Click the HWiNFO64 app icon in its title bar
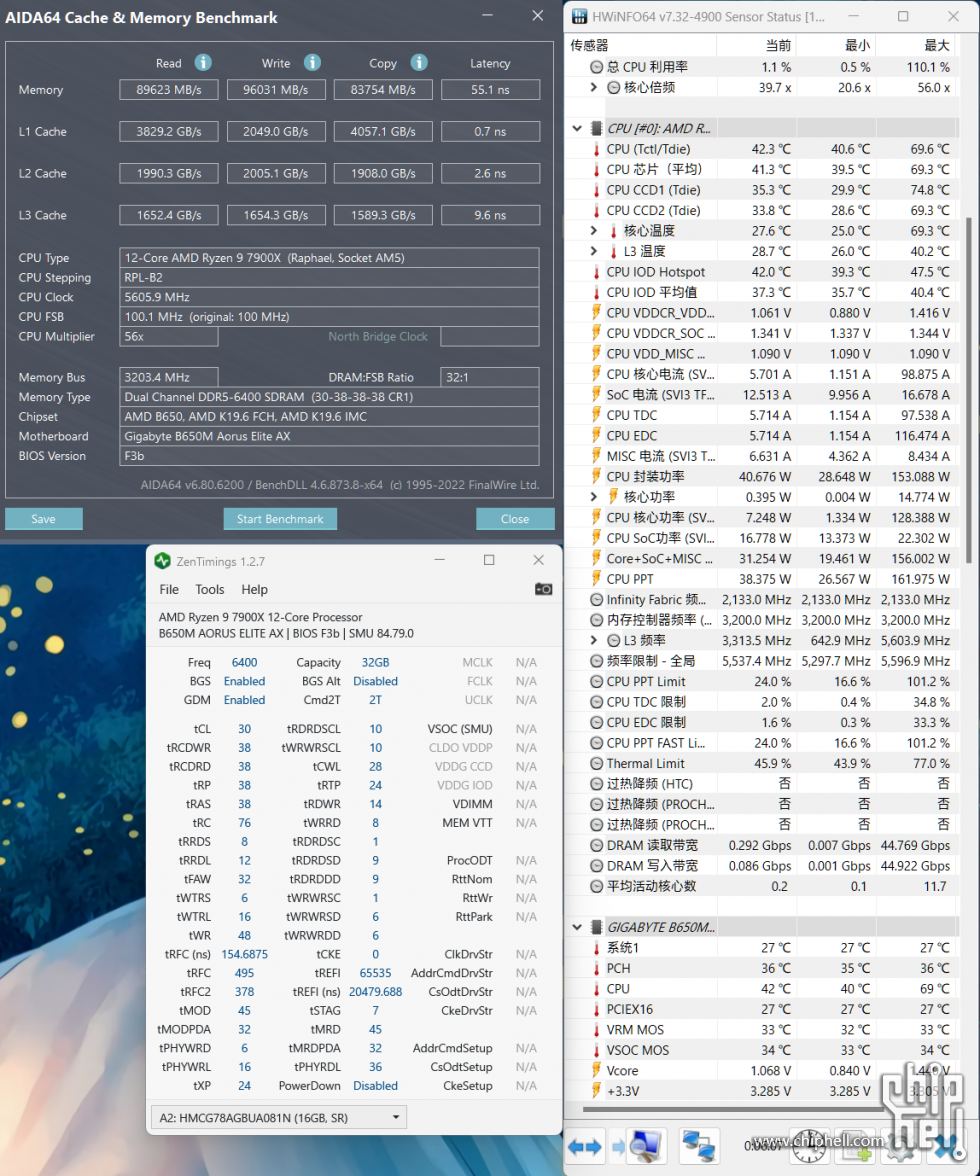Image resolution: width=980 pixels, height=1176 pixels. 579,16
